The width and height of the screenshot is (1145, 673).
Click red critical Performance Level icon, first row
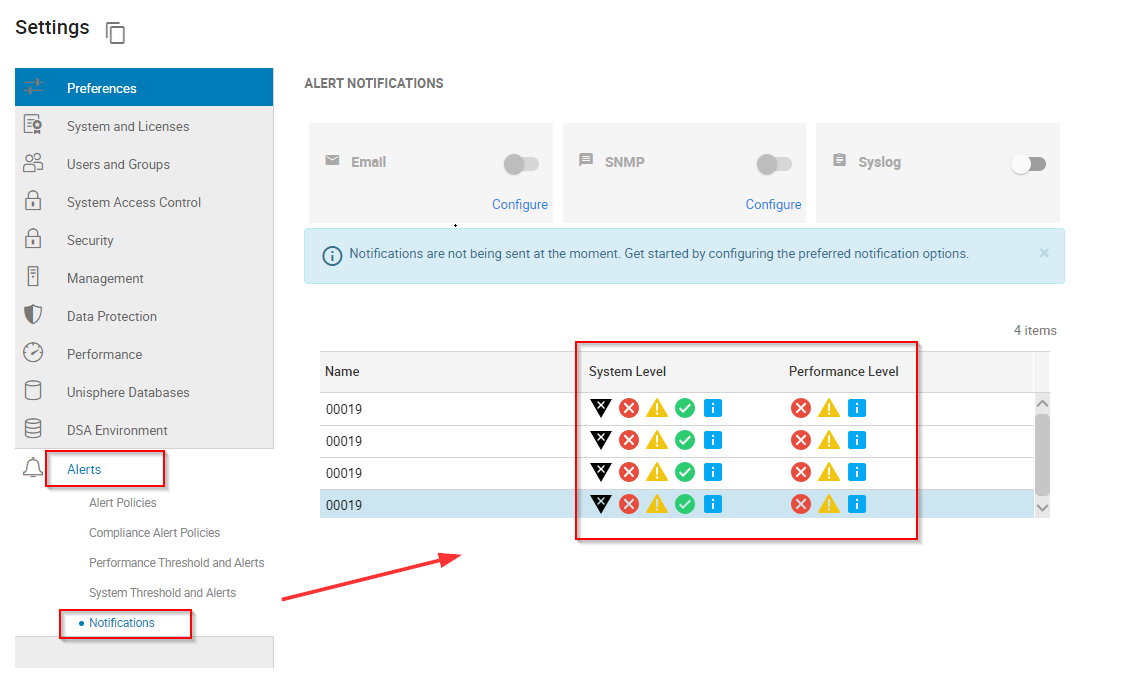(x=801, y=408)
